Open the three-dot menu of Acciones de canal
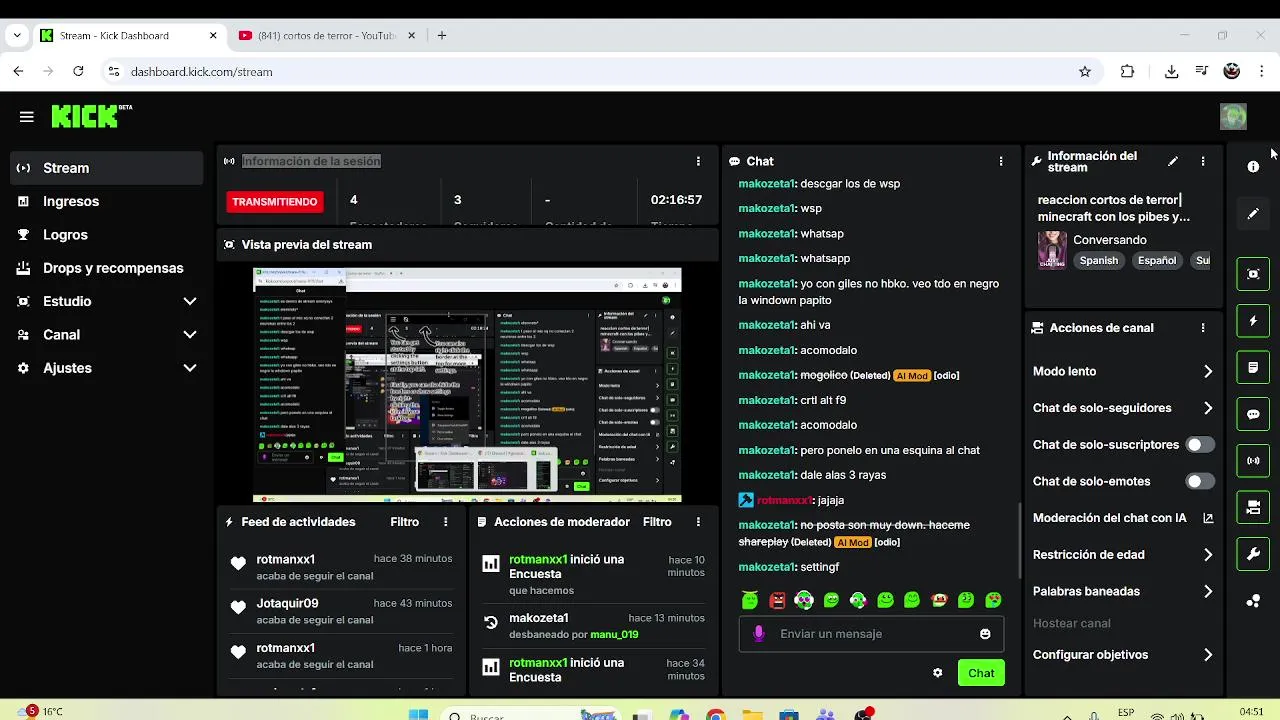1280x720 pixels. point(1203,328)
